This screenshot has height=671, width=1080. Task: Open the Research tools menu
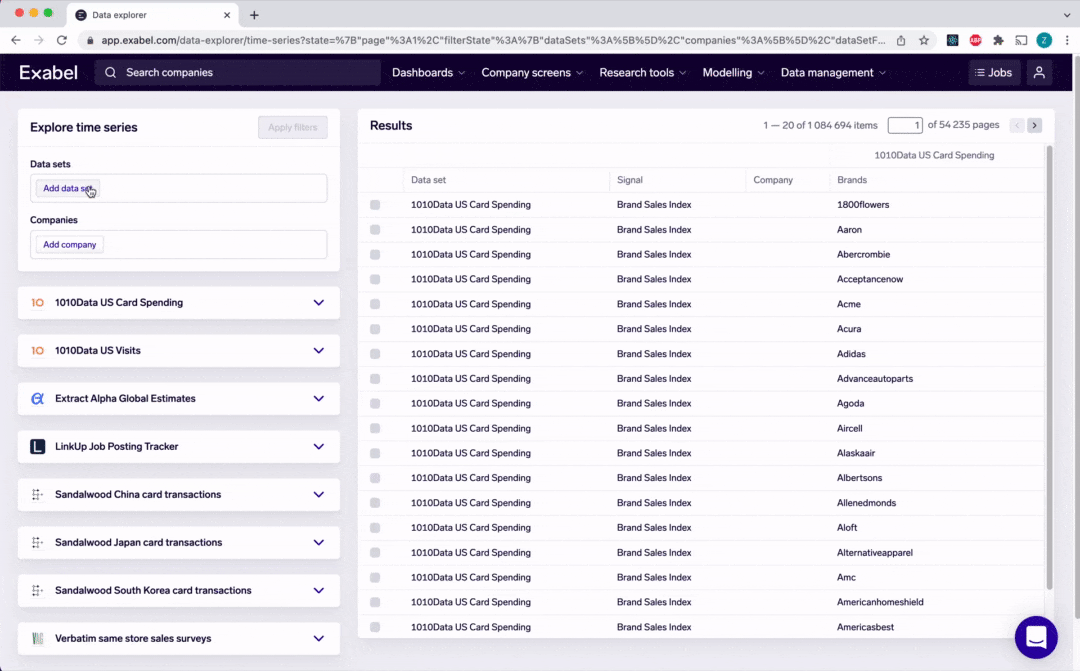(643, 72)
